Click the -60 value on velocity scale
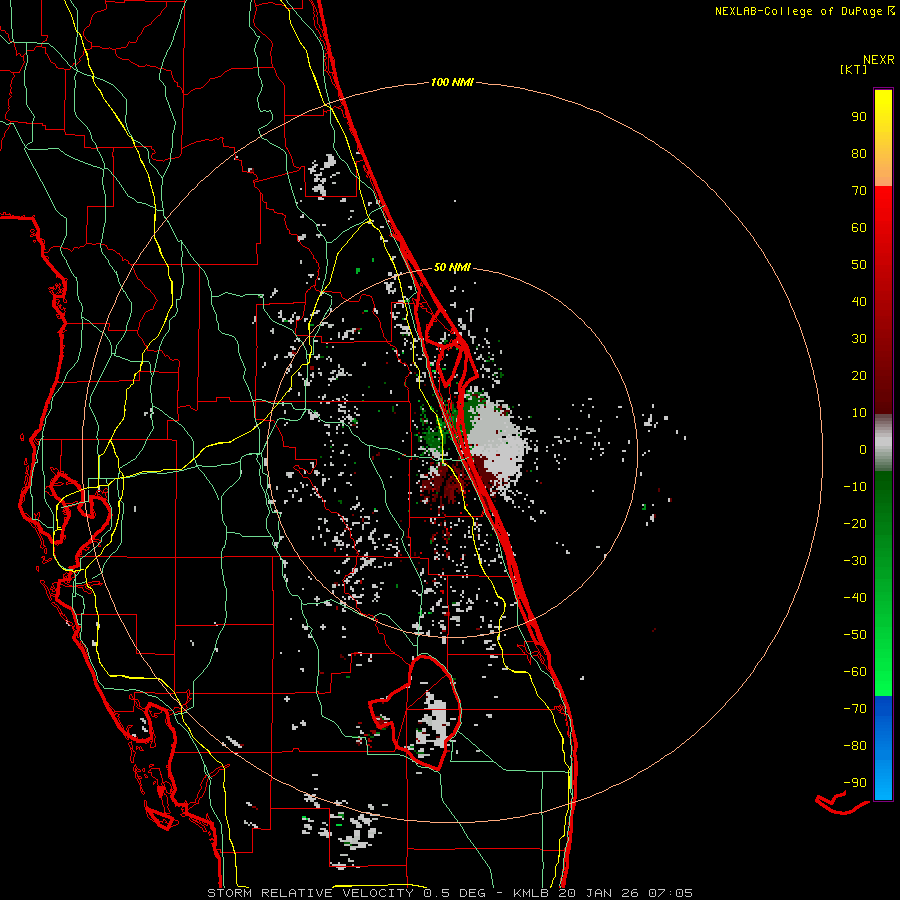900x900 pixels. [855, 672]
